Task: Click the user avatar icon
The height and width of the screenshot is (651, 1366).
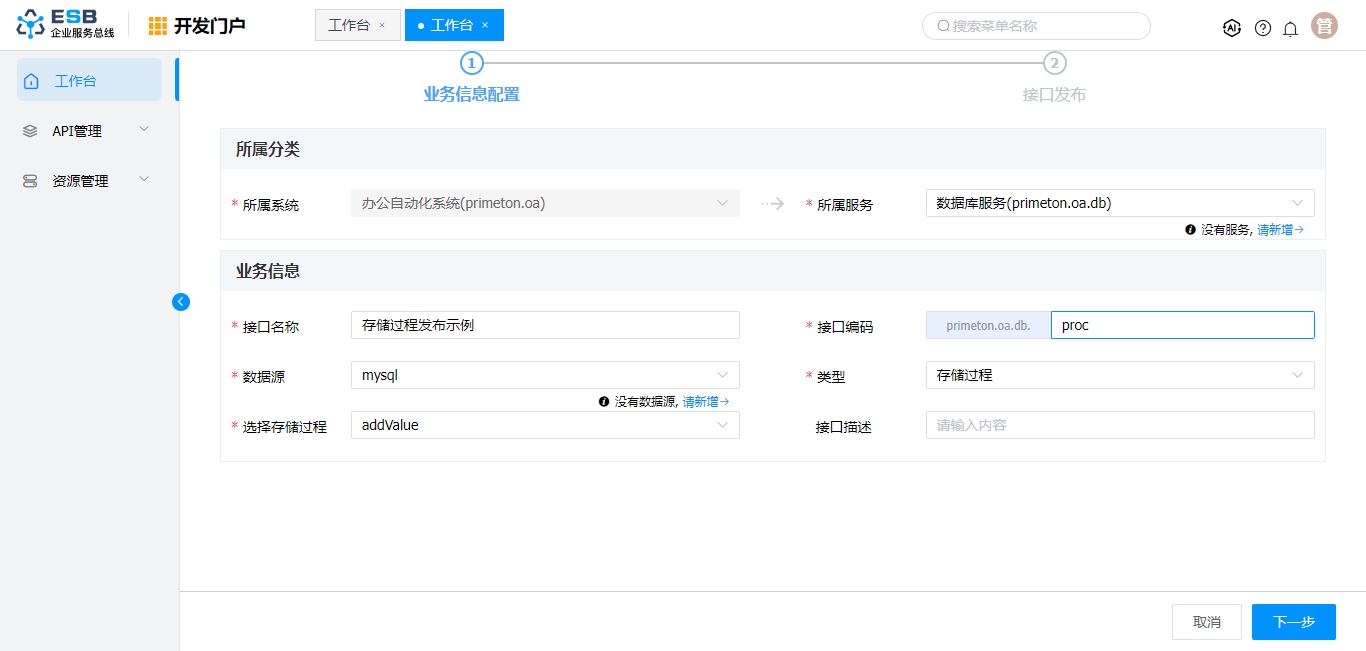Action: pos(1324,27)
